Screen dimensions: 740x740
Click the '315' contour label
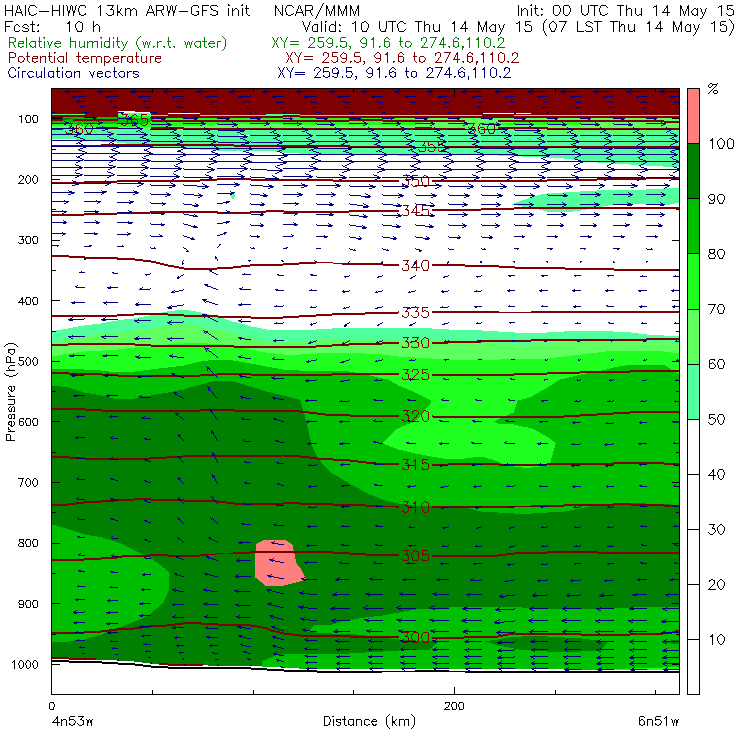(x=415, y=465)
